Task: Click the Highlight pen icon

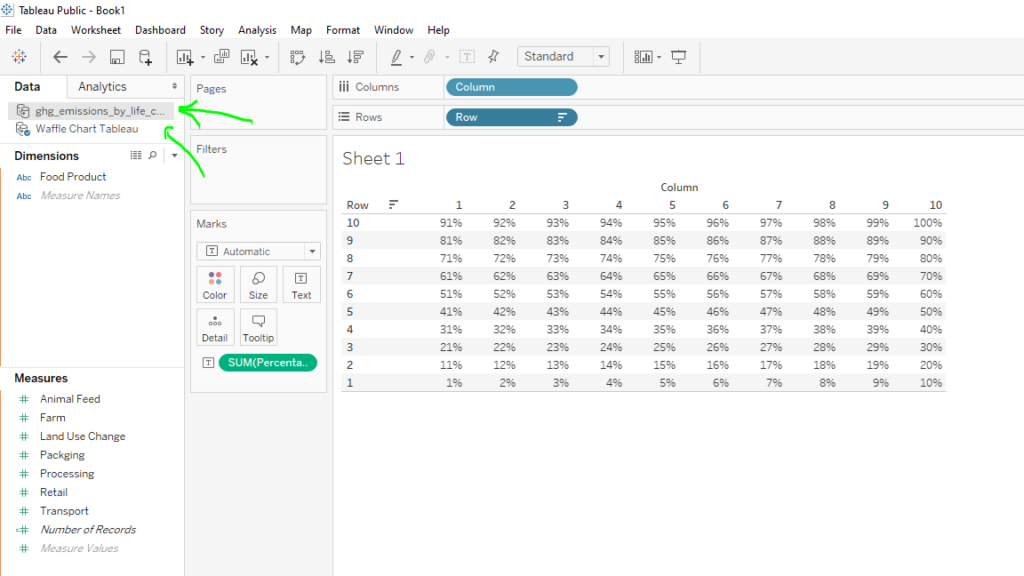Action: pyautogui.click(x=396, y=57)
